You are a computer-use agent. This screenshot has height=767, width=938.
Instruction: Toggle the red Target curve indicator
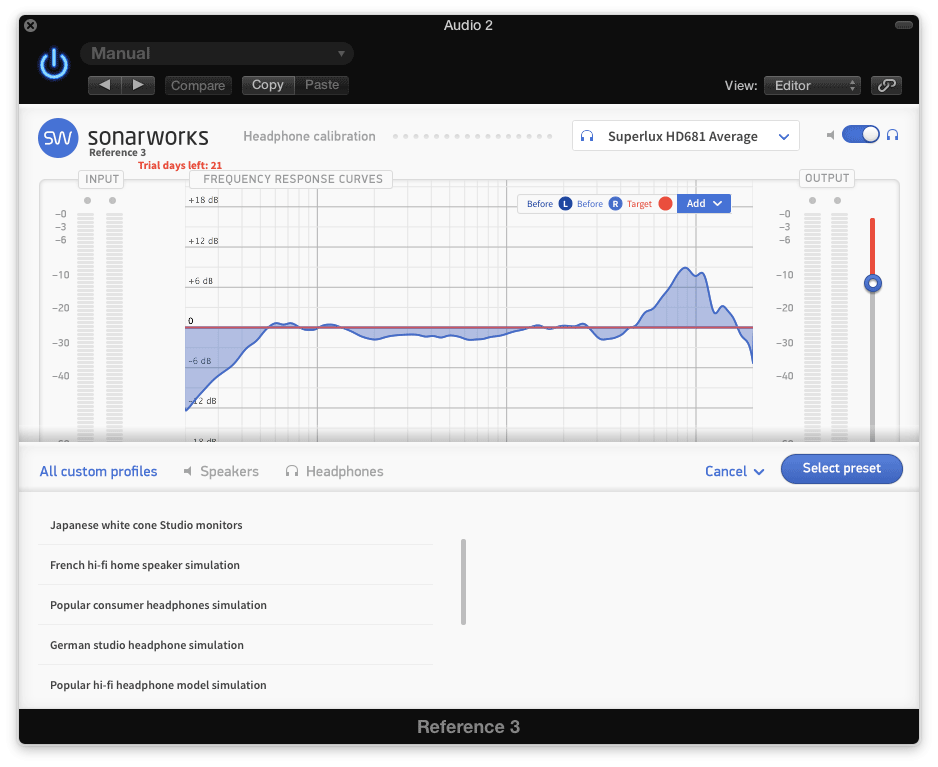(665, 204)
